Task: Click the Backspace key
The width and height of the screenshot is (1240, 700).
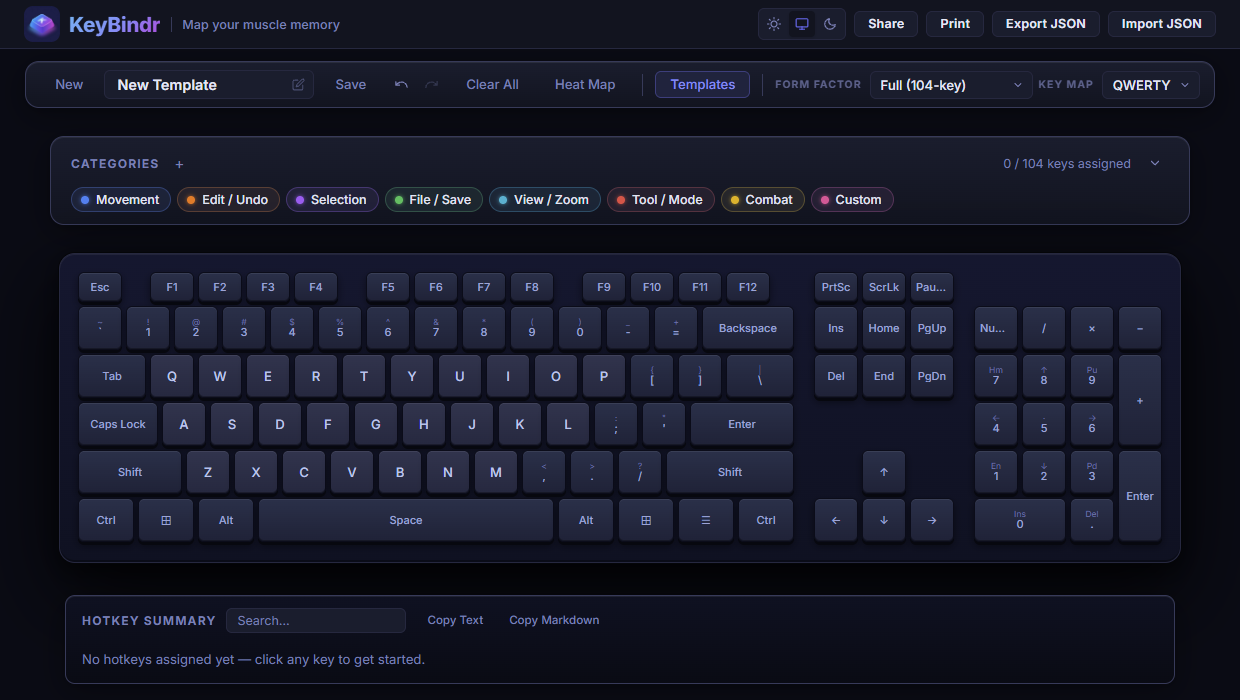Action: (x=748, y=328)
